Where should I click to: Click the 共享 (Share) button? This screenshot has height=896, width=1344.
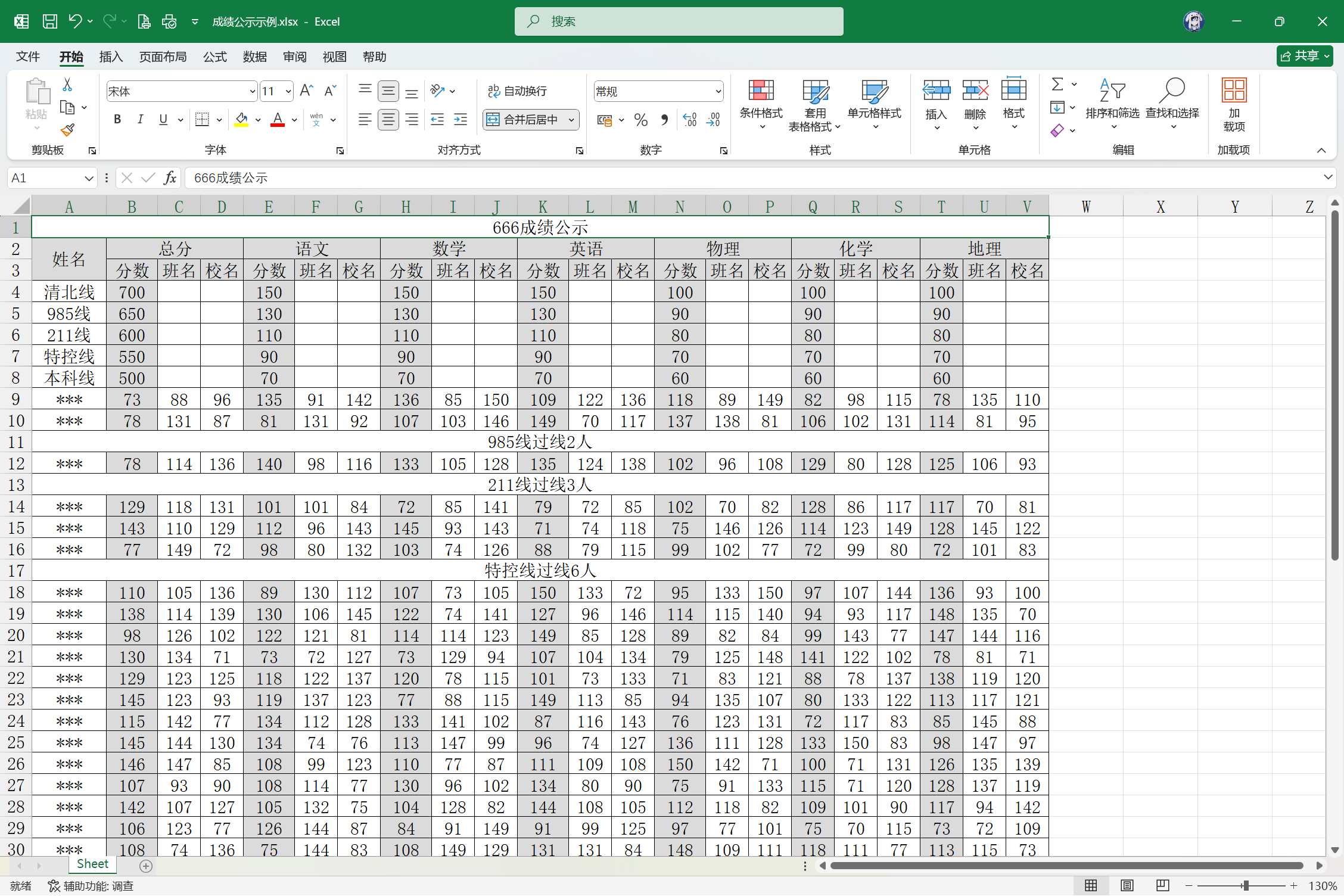click(x=1305, y=56)
